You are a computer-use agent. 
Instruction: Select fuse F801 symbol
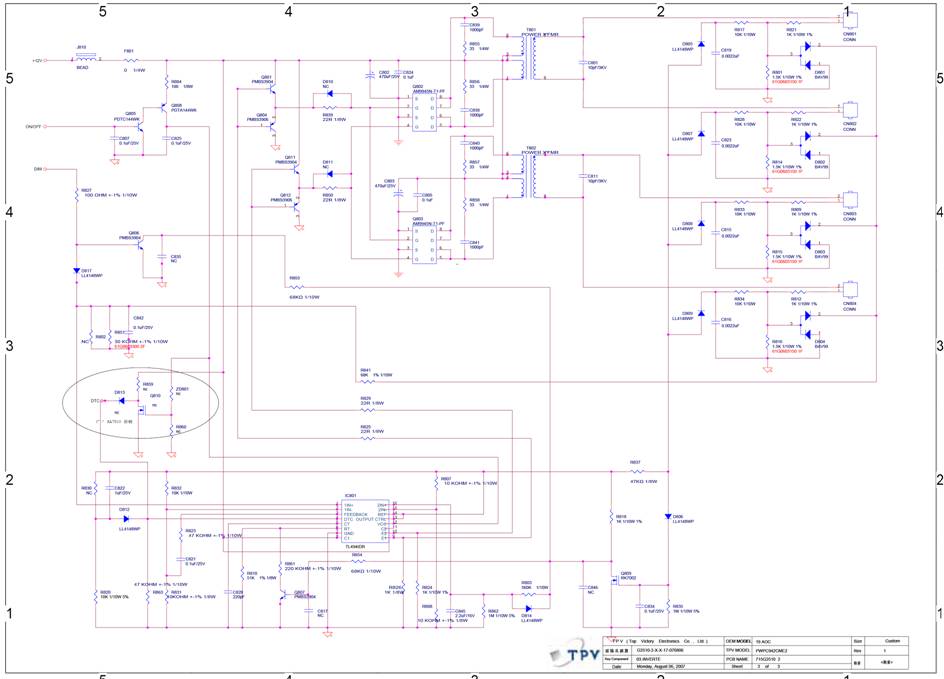(131, 60)
